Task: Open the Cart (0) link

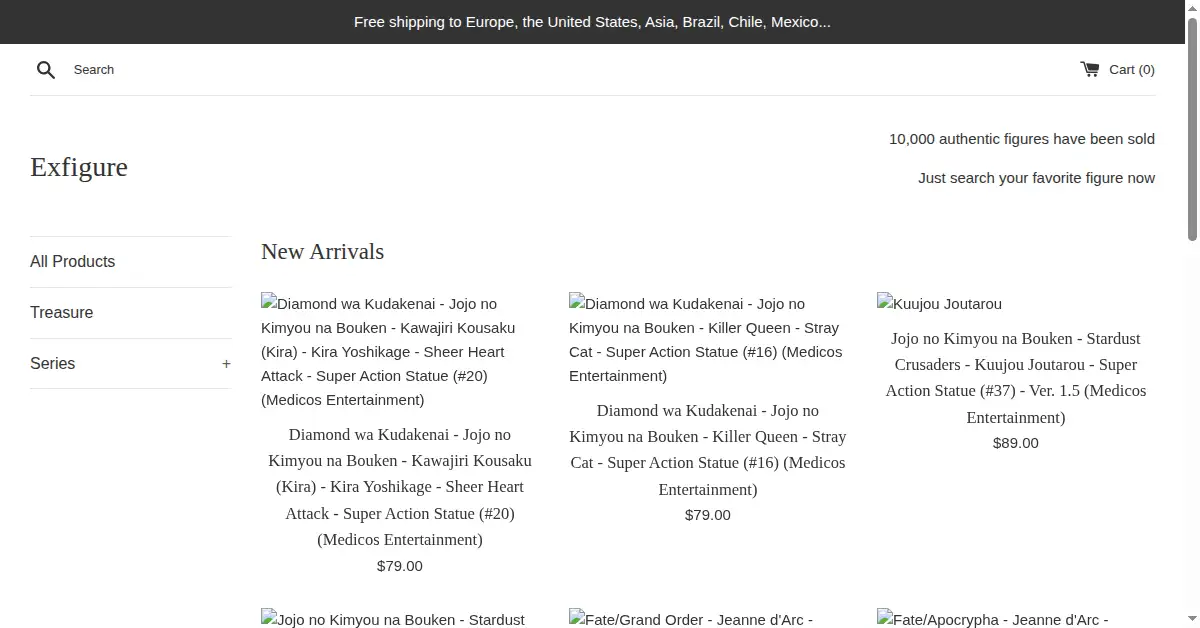Action: [1117, 69]
